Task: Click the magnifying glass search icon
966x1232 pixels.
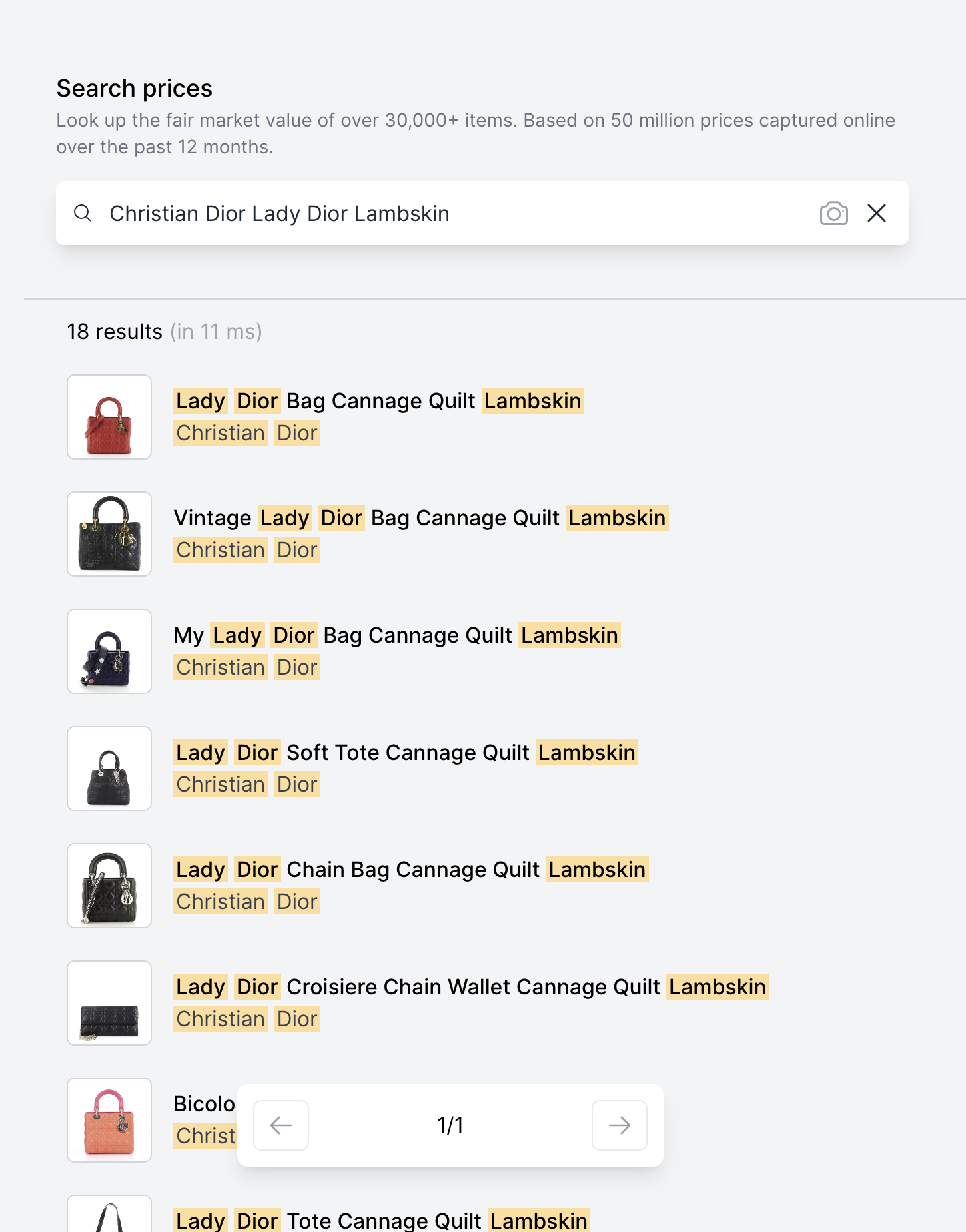Action: coord(83,213)
